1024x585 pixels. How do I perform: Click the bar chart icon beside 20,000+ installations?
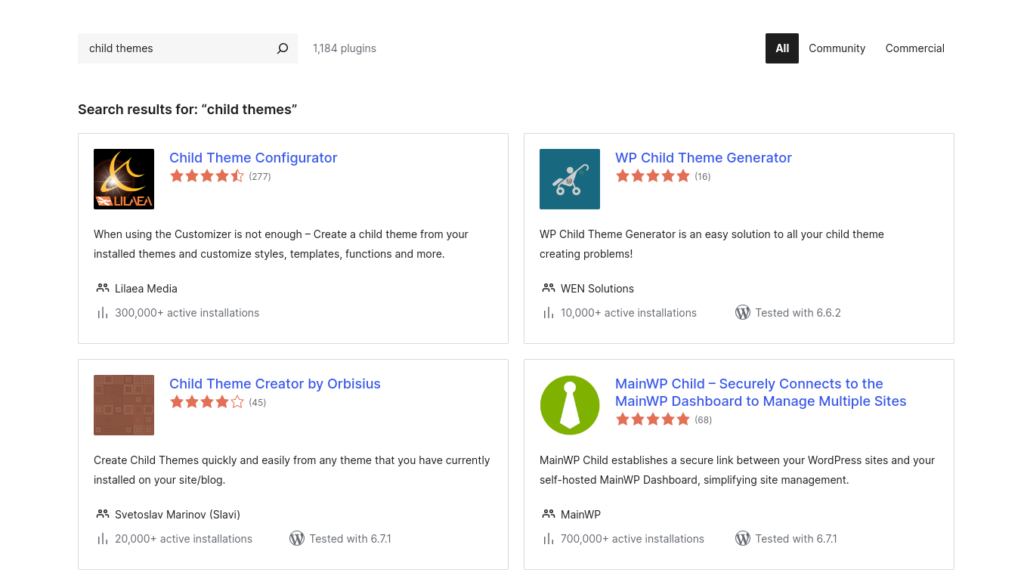point(103,539)
